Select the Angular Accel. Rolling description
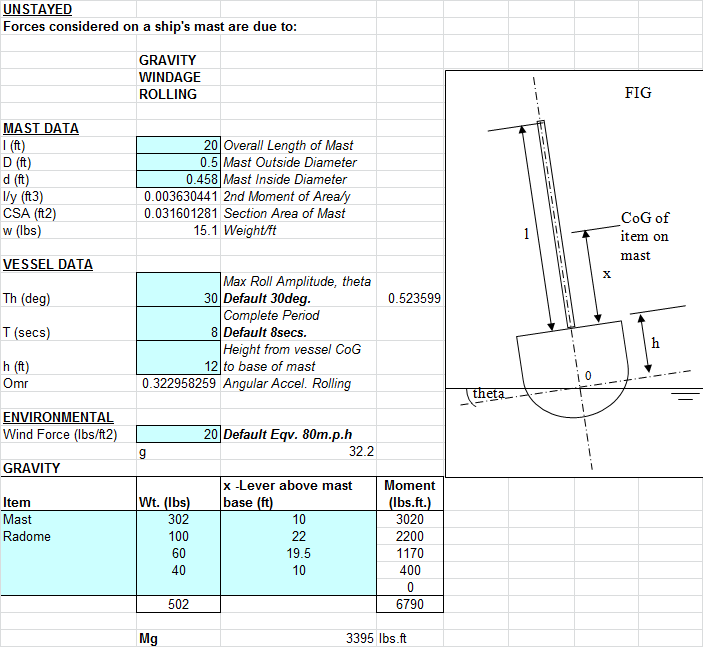The image size is (703, 647). tap(287, 383)
